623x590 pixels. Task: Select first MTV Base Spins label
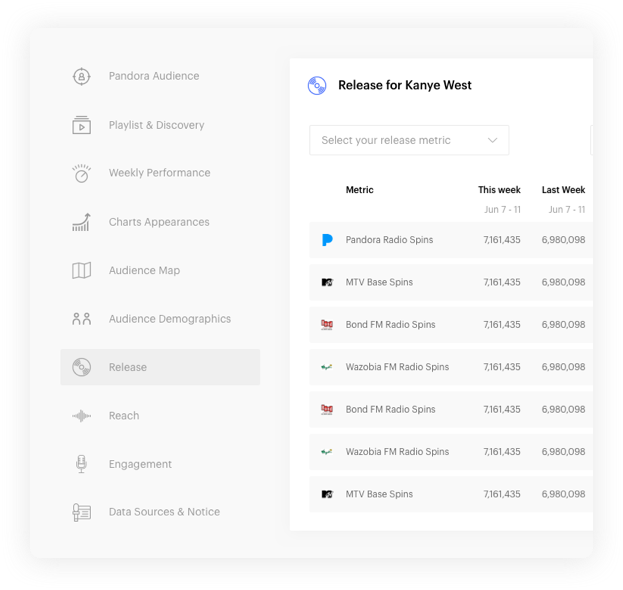(x=379, y=282)
